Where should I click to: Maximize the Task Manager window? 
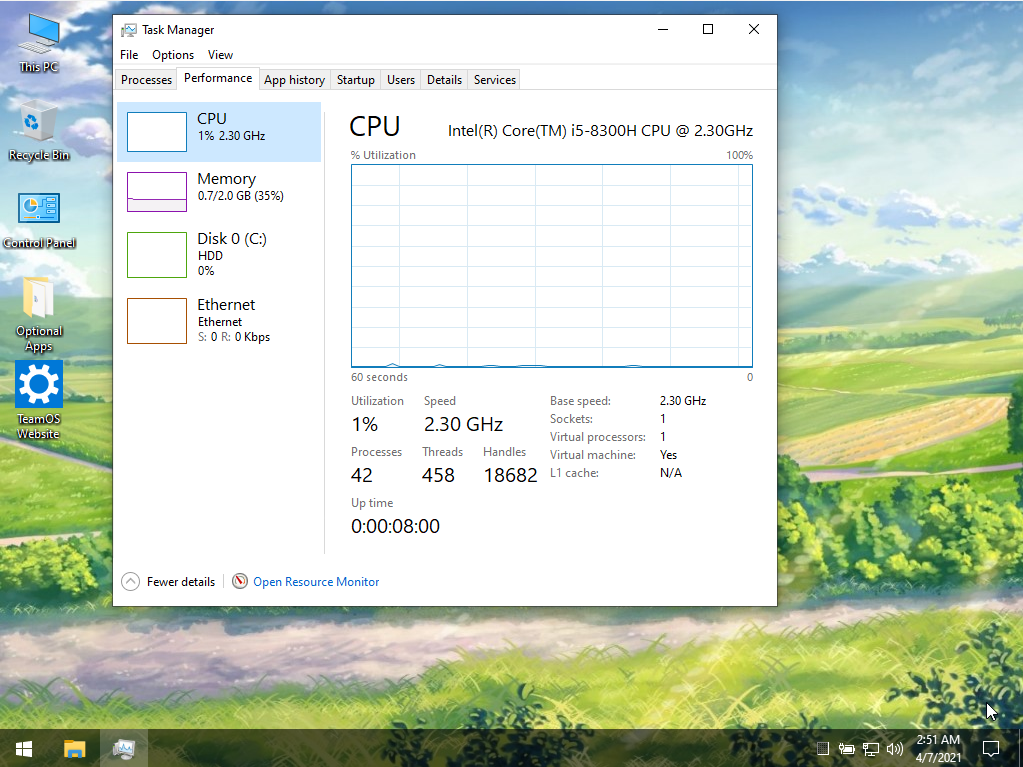click(x=708, y=29)
